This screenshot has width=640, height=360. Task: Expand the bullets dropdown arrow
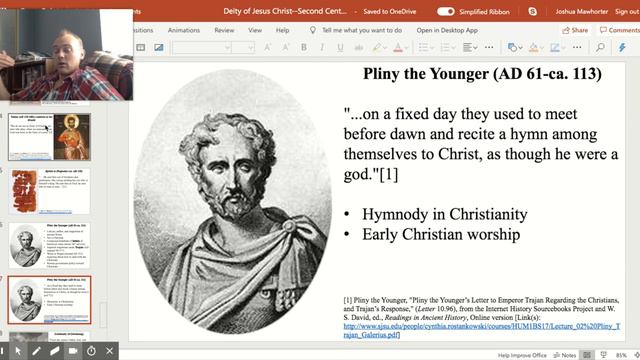tap(431, 48)
